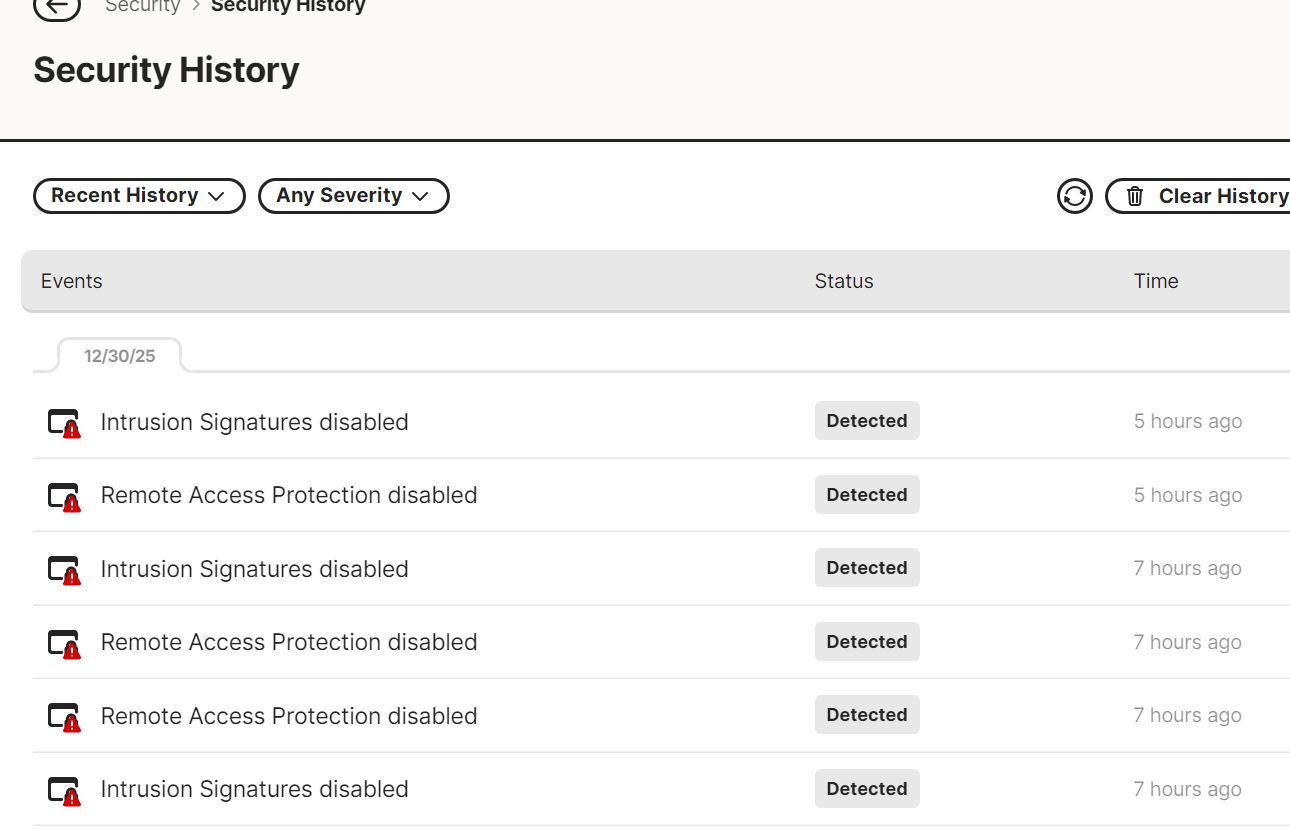Click Detected badge on first Remote Access row

(867, 495)
